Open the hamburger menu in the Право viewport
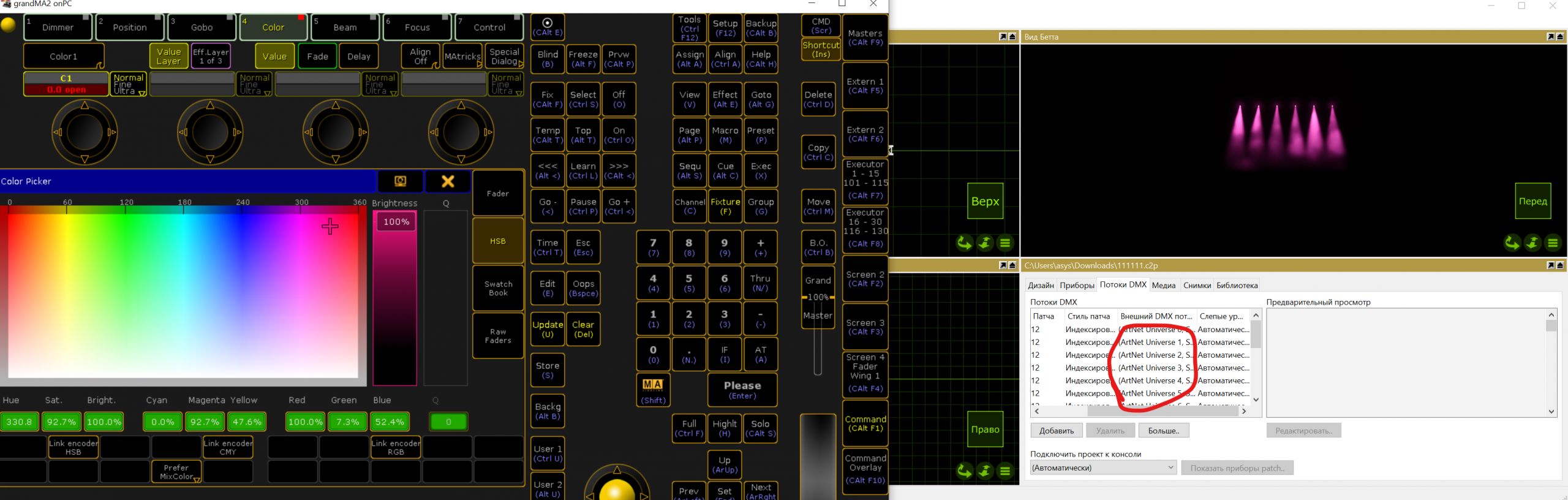 coord(1005,471)
